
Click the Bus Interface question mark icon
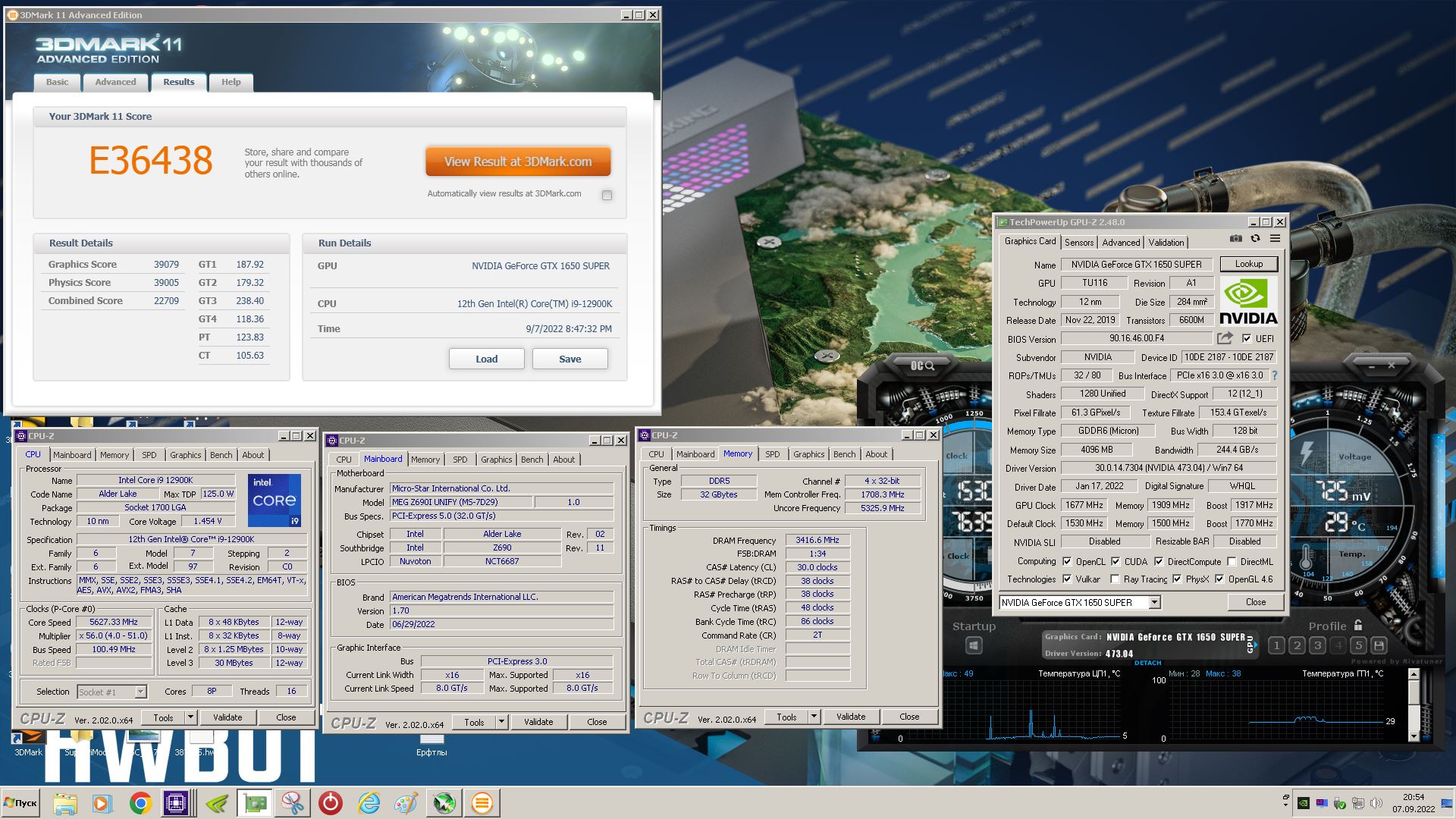[x=1274, y=375]
